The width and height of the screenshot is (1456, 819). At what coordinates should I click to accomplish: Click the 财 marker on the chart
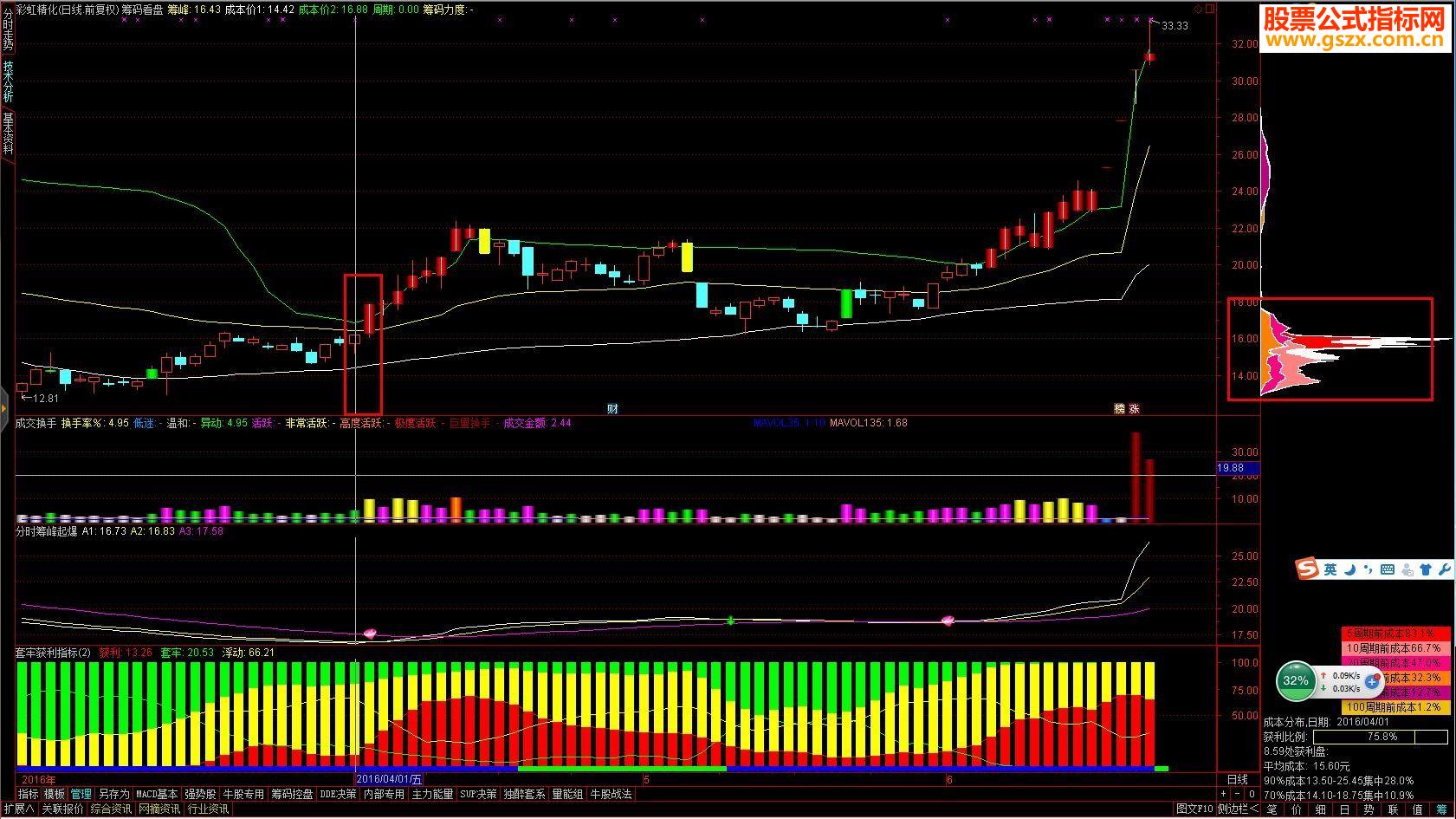click(612, 409)
